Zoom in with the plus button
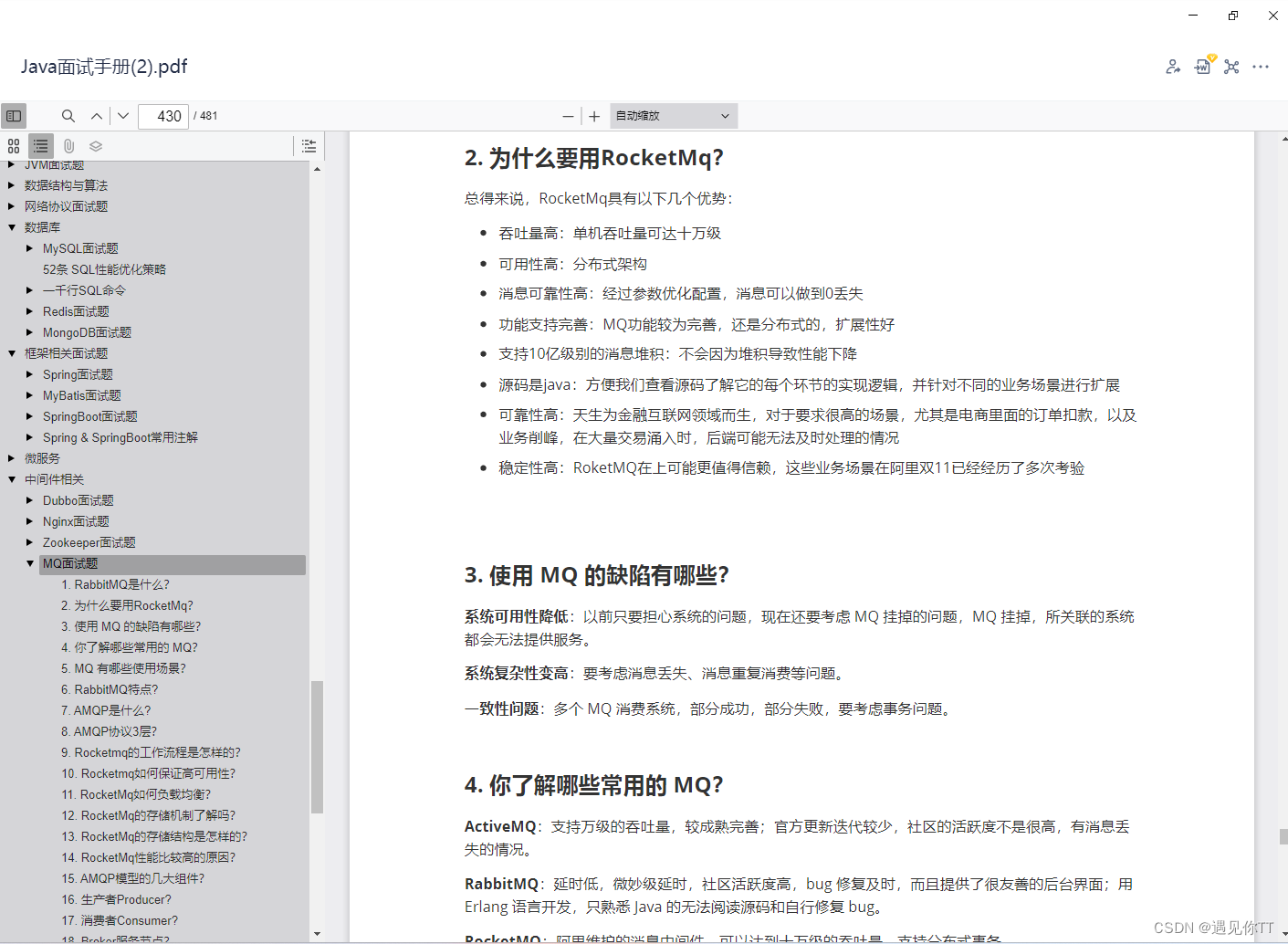 (x=594, y=116)
